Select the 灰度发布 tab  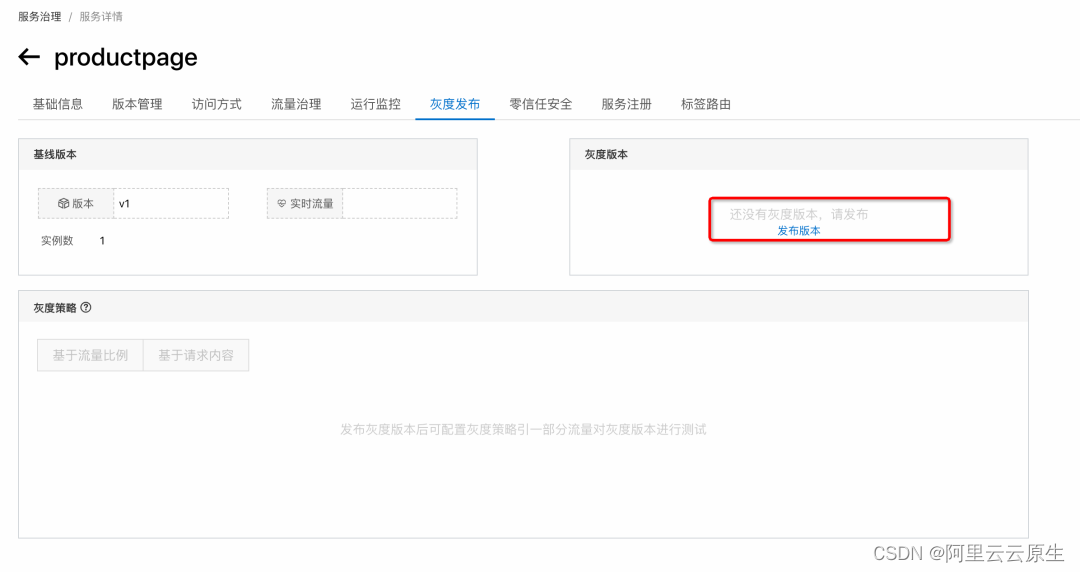pos(455,104)
